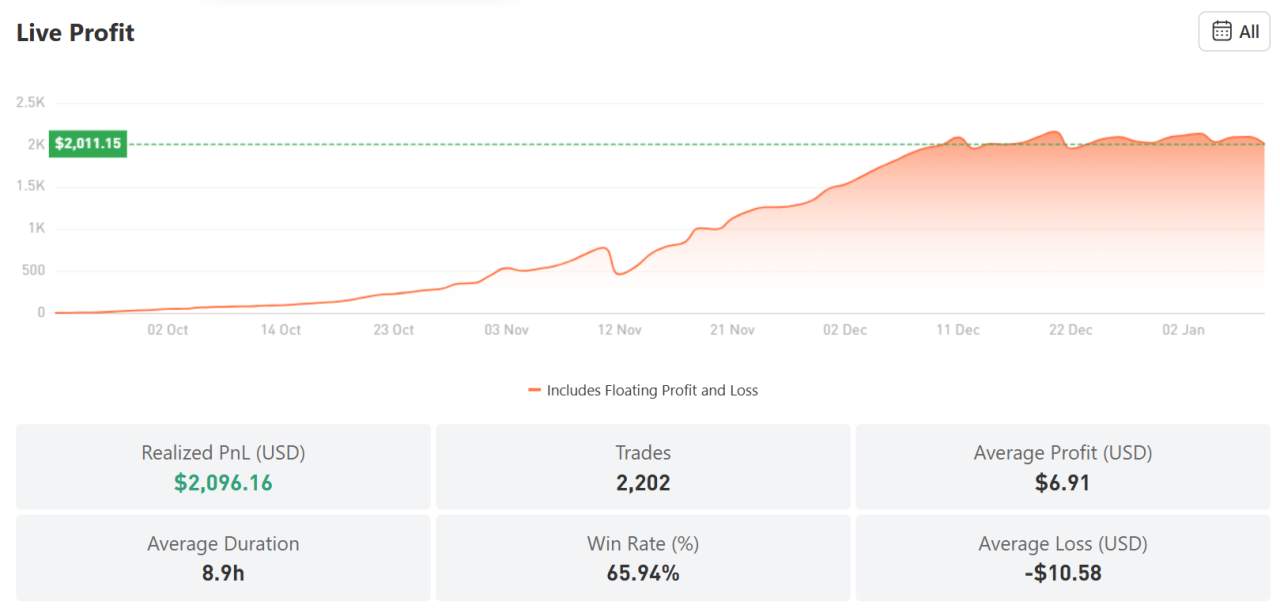The height and width of the screenshot is (609, 1280).
Task: Expand the Average Duration card details
Action: [223, 557]
